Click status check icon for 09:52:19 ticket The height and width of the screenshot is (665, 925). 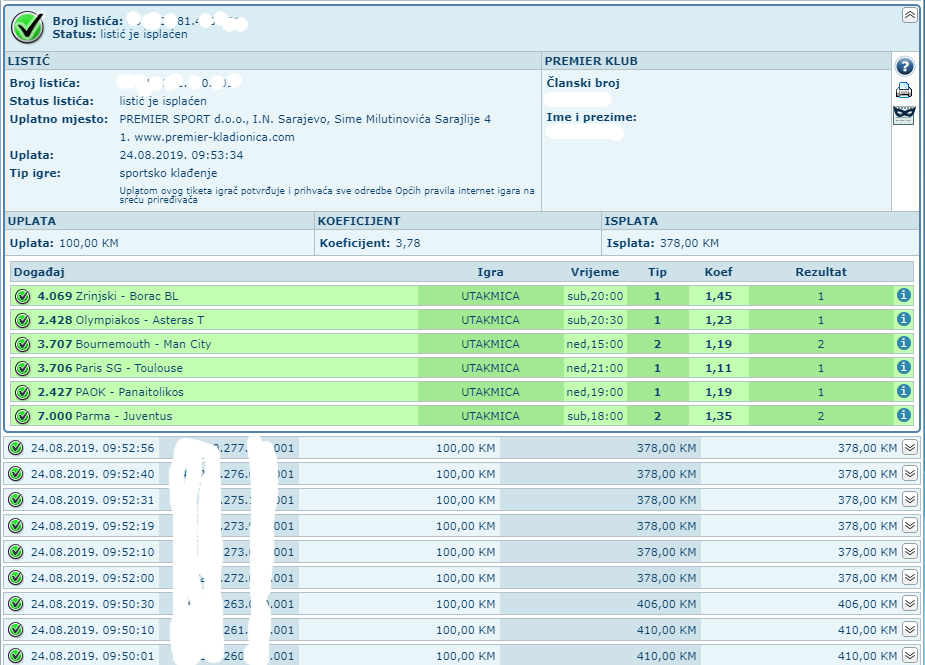point(16,526)
